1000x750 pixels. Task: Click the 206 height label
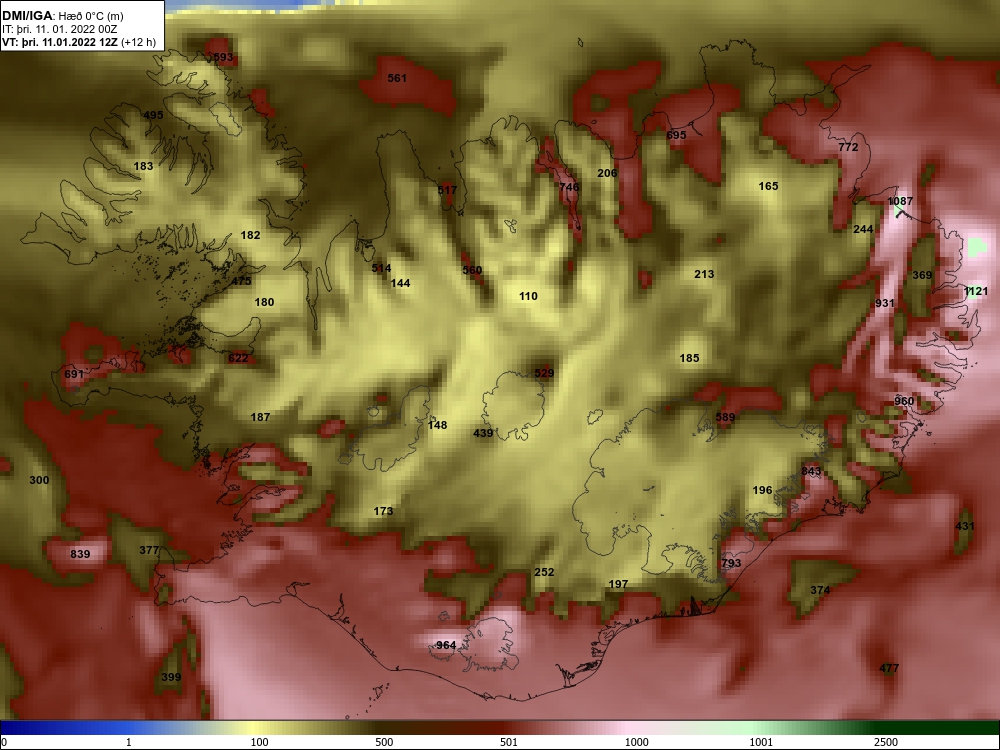[607, 173]
